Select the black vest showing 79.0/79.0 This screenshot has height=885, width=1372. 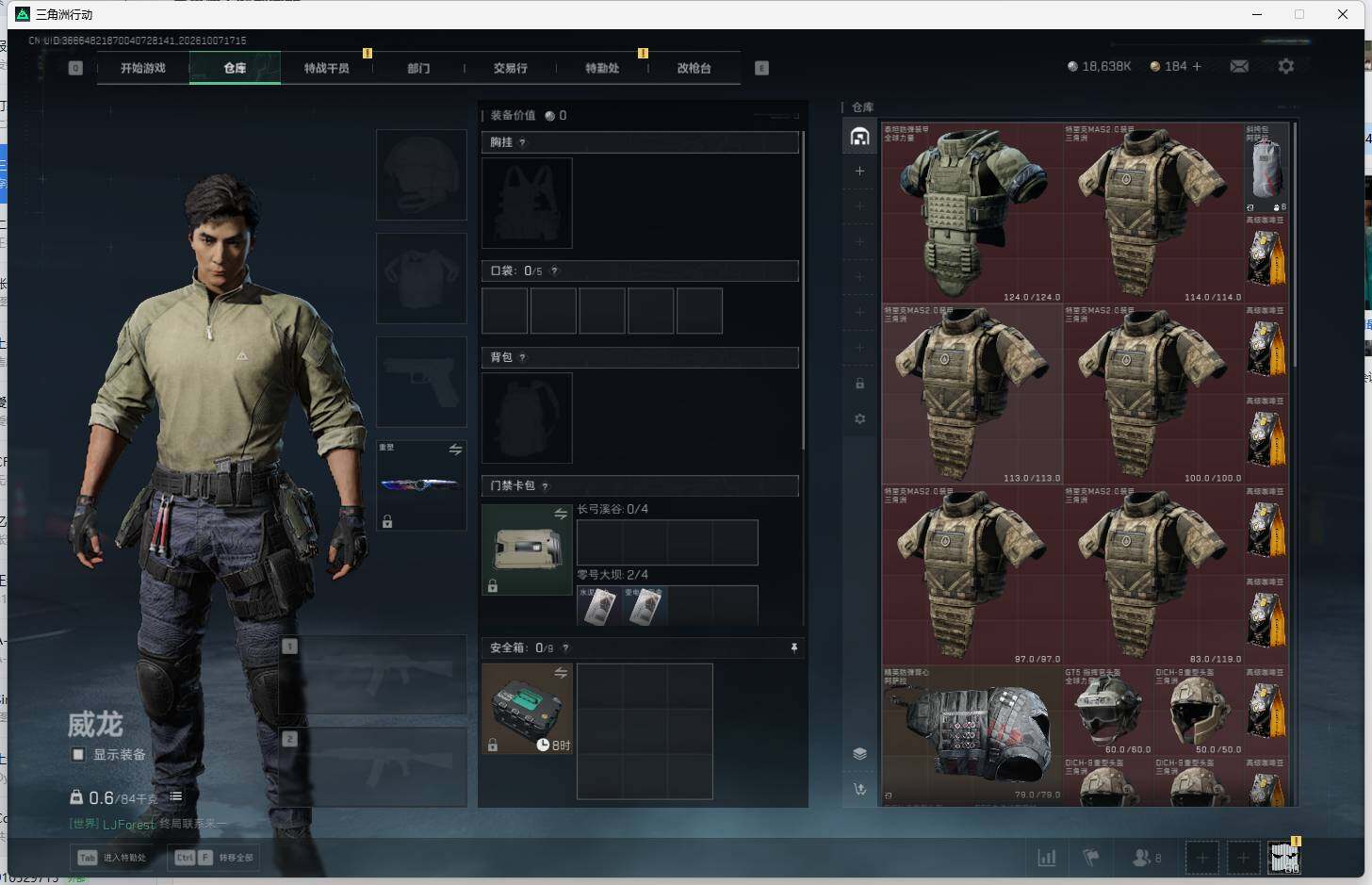pyautogui.click(x=972, y=735)
